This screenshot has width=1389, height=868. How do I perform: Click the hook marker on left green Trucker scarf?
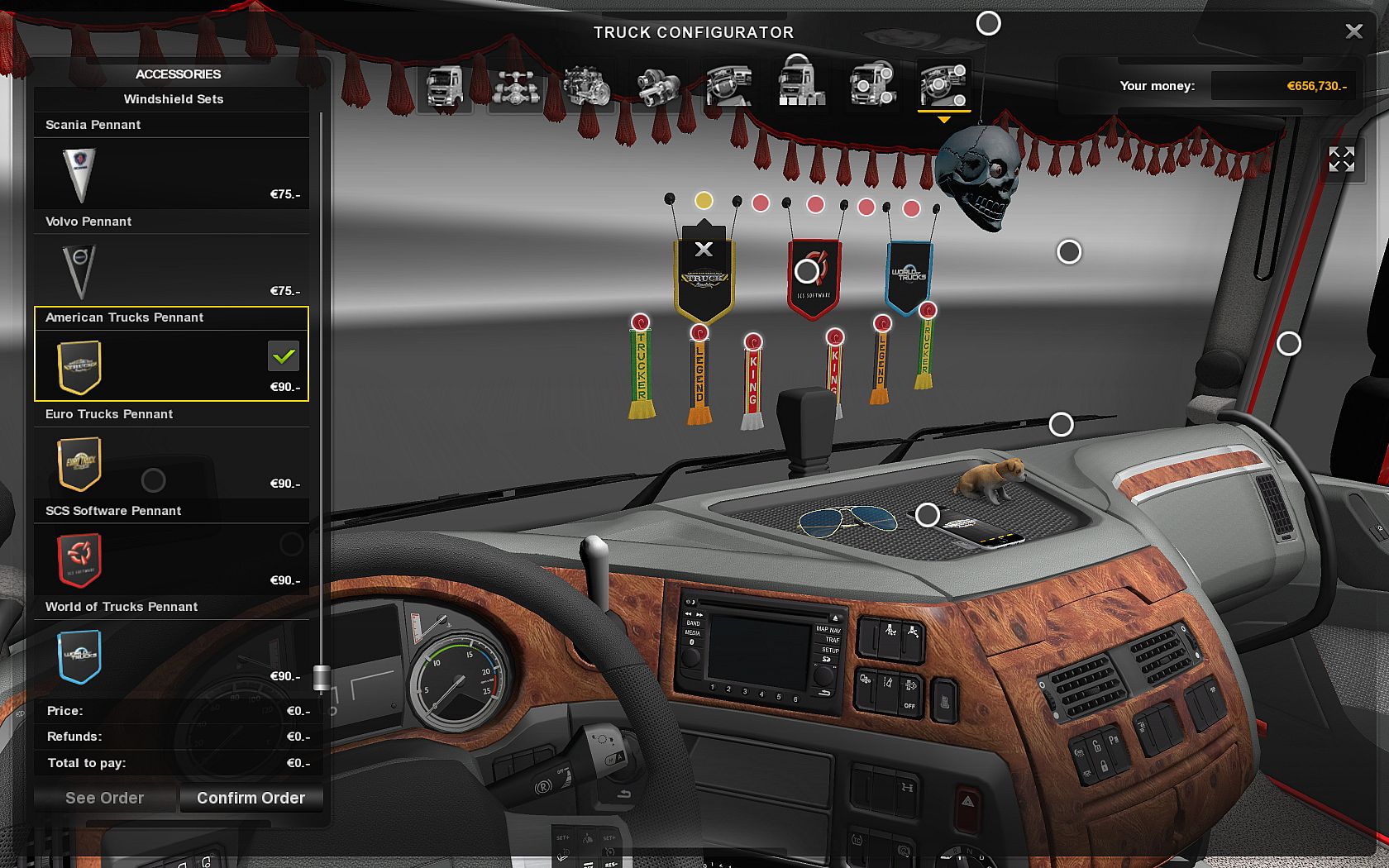(640, 322)
